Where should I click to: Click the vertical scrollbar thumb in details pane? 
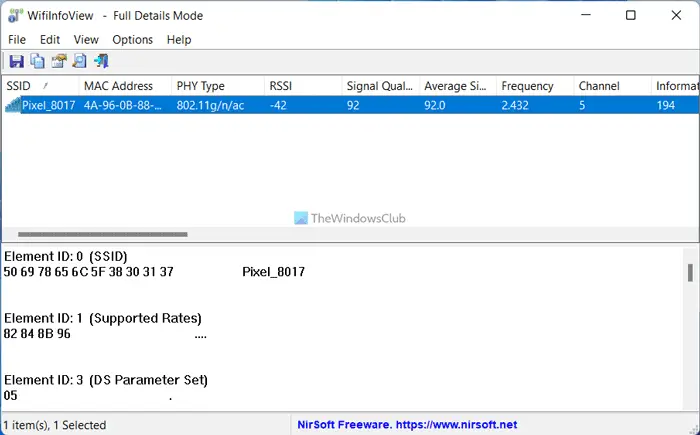(x=690, y=273)
